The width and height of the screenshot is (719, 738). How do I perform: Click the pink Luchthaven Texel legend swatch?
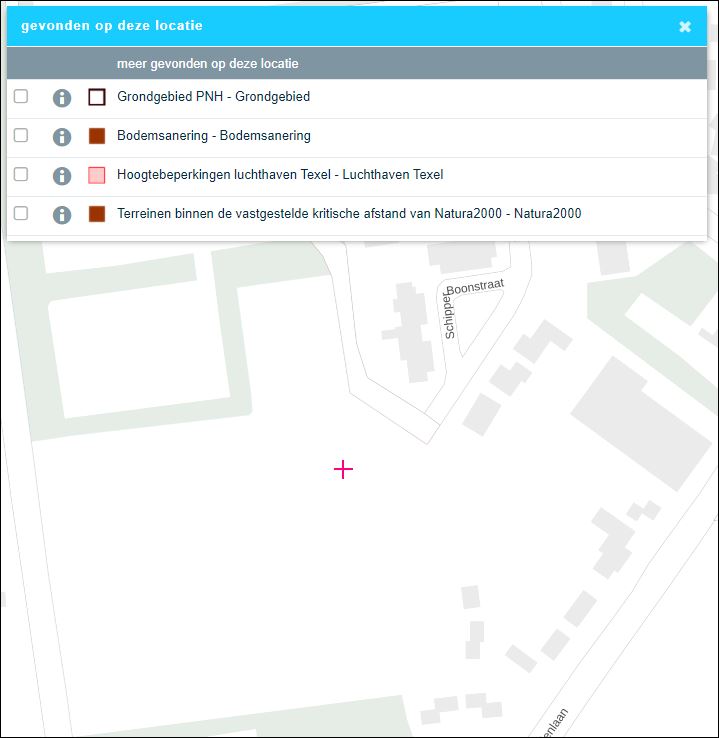point(97,175)
